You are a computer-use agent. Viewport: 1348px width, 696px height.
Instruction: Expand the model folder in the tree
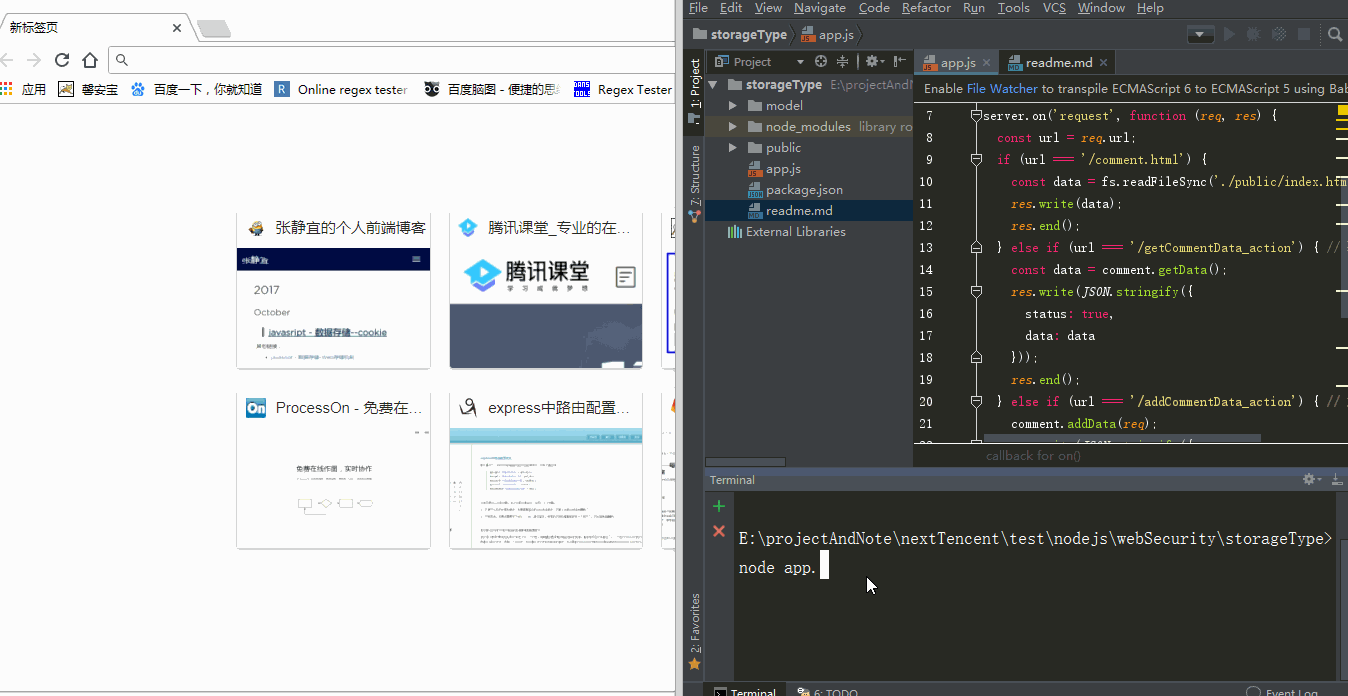click(733, 106)
